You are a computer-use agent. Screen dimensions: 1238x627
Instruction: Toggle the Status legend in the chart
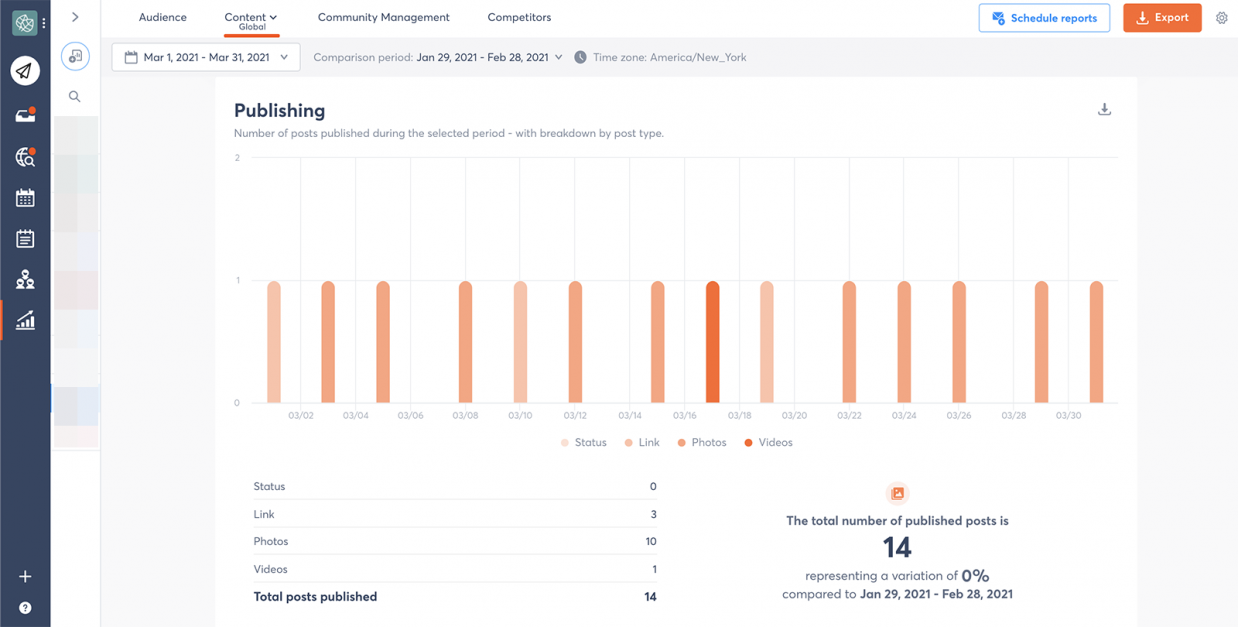[583, 442]
